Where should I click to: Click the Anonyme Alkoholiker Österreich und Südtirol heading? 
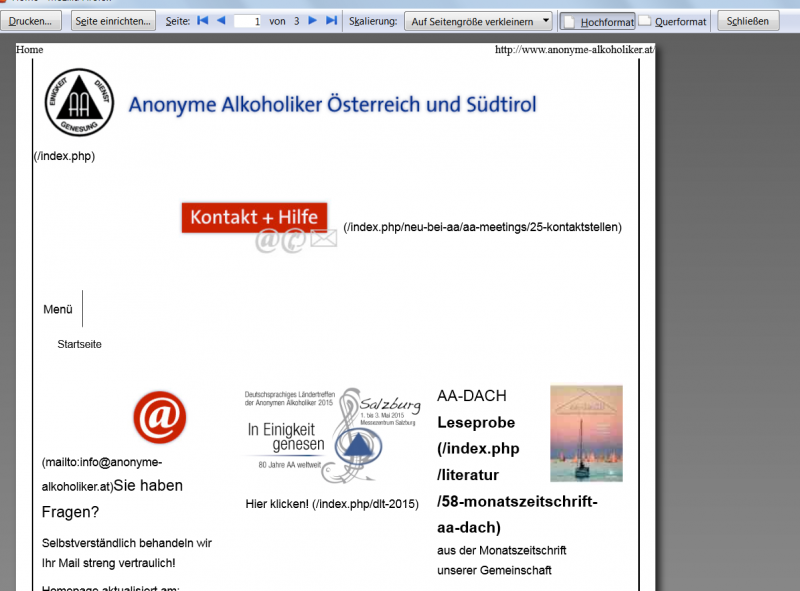coord(333,105)
